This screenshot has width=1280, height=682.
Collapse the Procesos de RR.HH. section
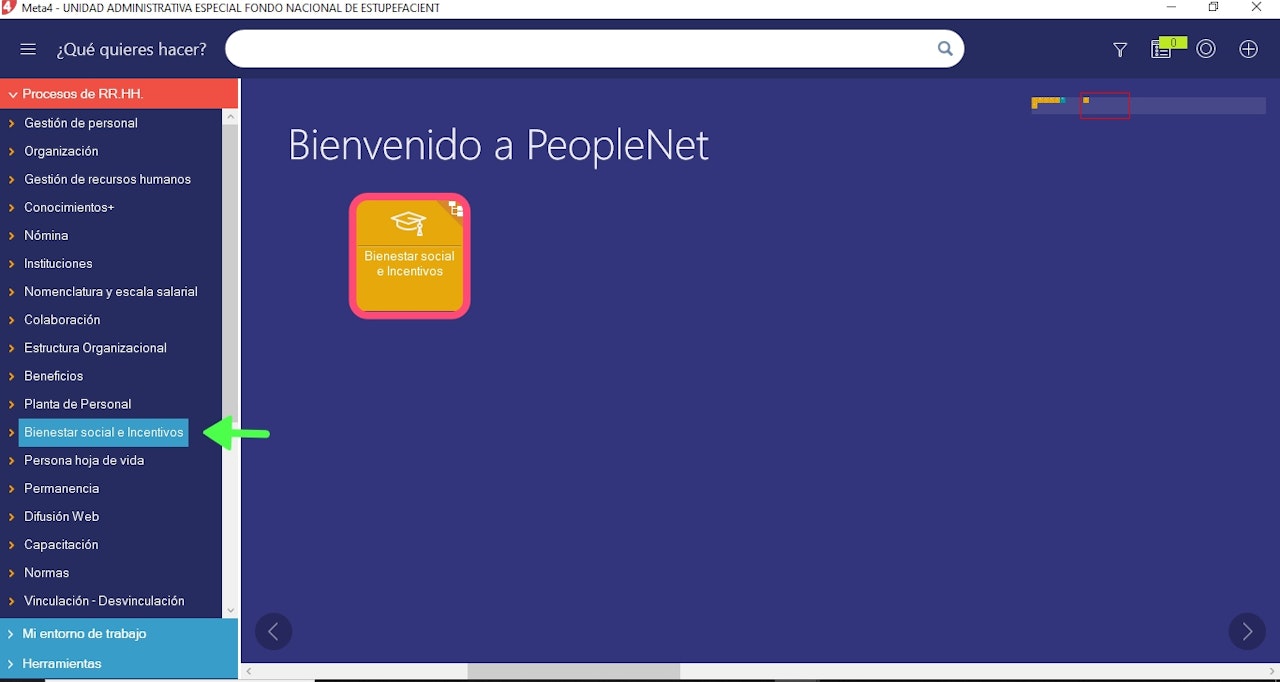pos(119,94)
